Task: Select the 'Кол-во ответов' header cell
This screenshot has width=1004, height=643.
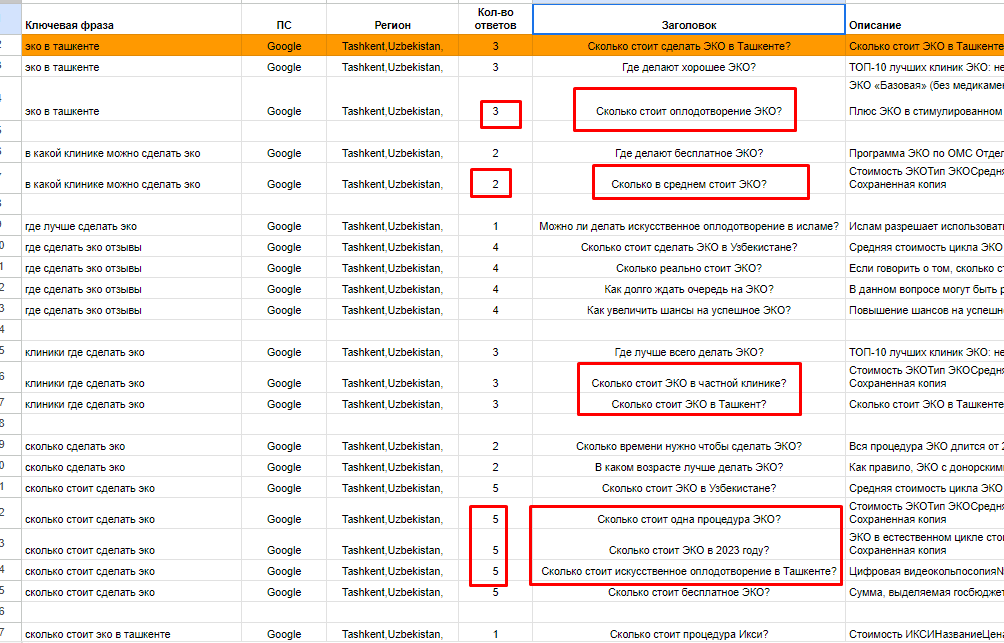Action: (496, 19)
